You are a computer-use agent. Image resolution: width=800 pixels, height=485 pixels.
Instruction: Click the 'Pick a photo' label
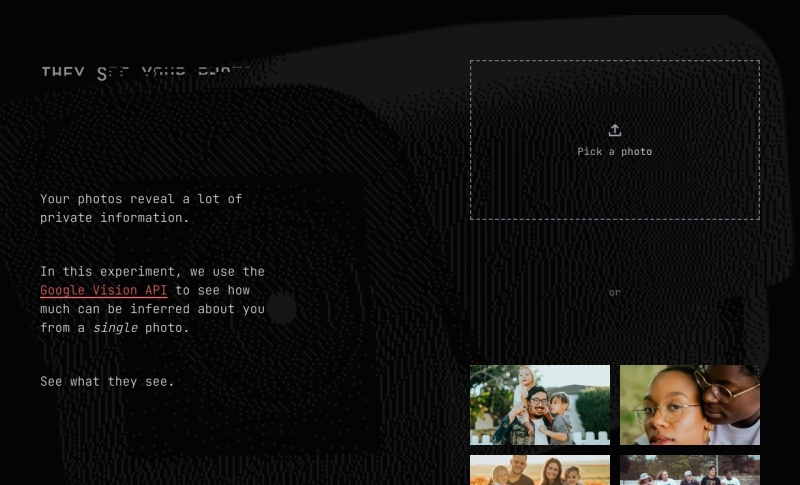pos(615,151)
